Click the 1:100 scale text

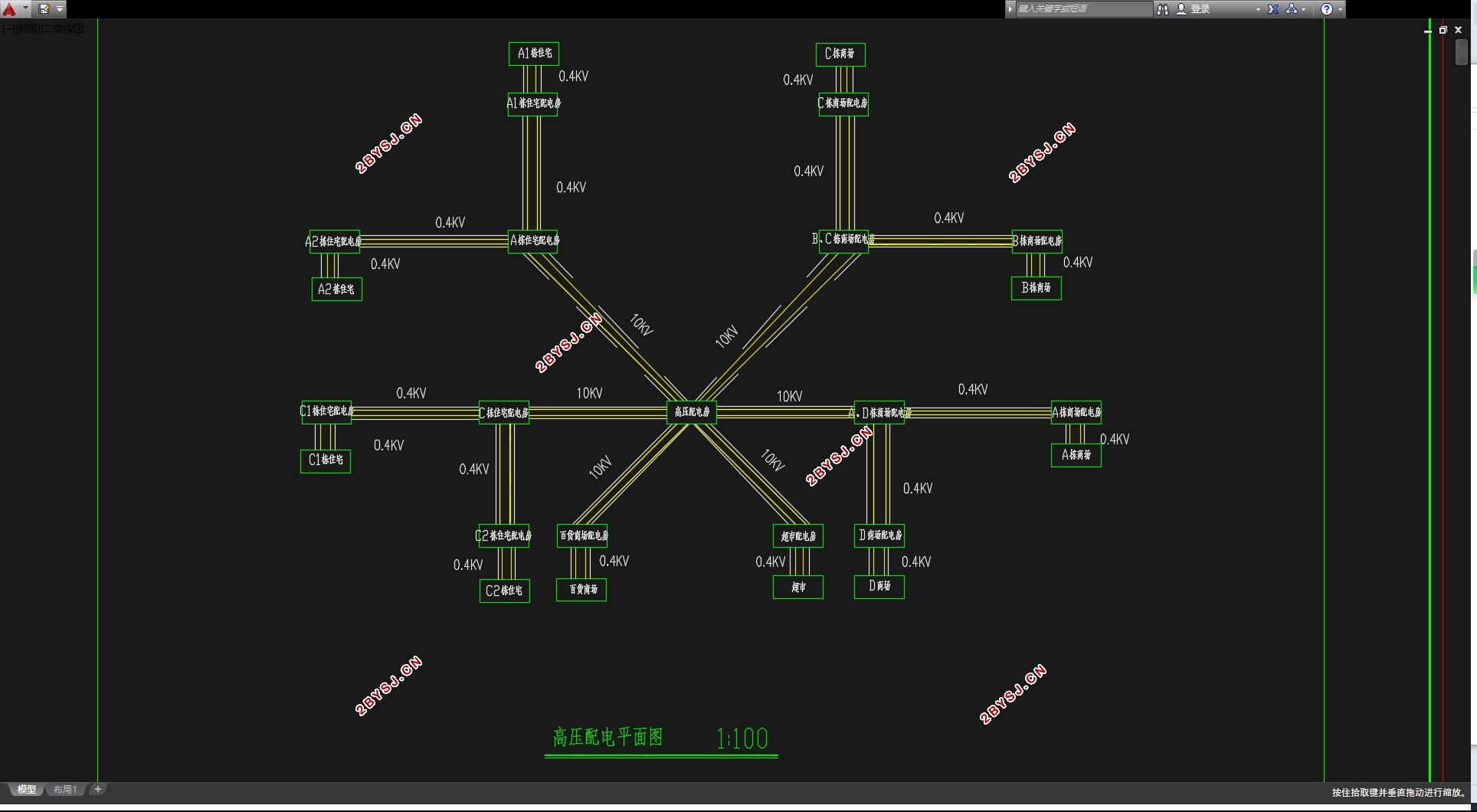pyautogui.click(x=742, y=738)
